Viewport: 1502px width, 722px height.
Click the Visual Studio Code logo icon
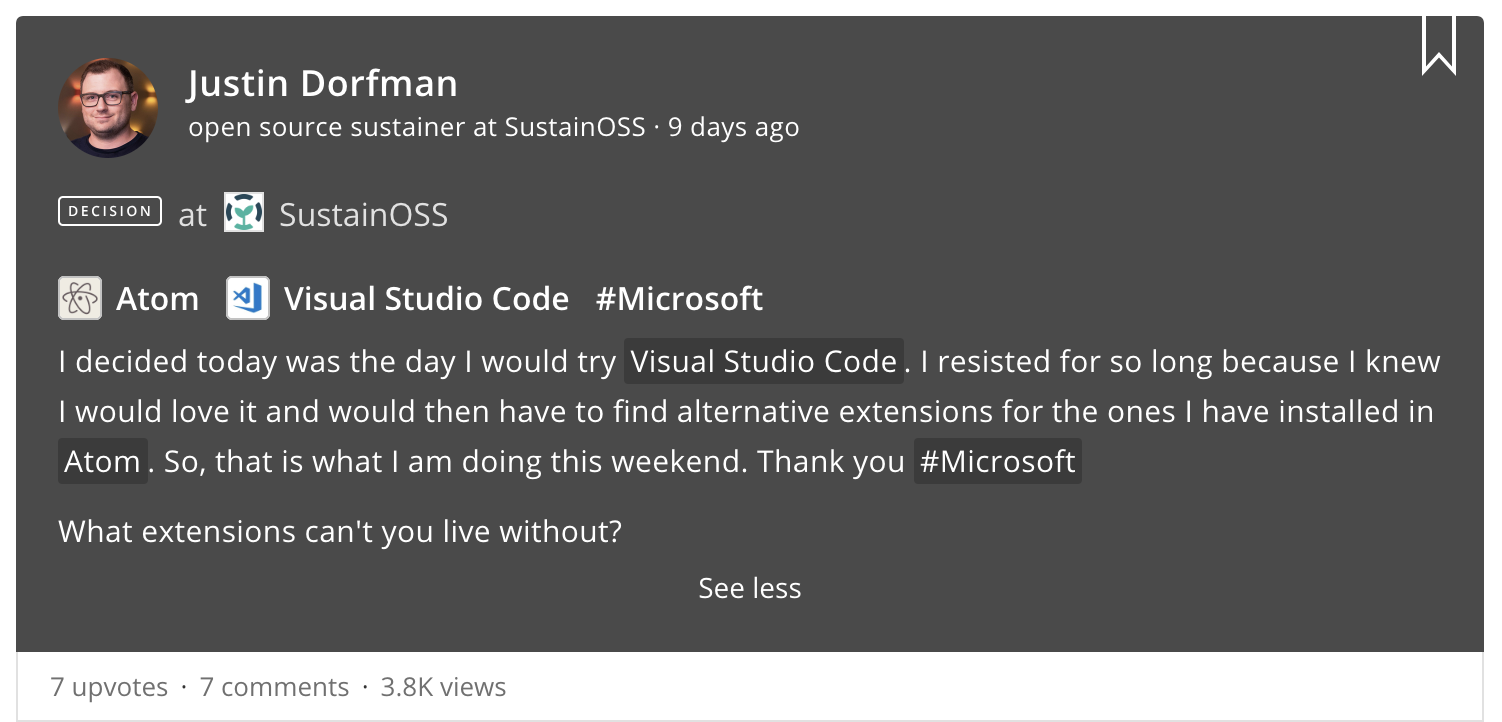[248, 298]
